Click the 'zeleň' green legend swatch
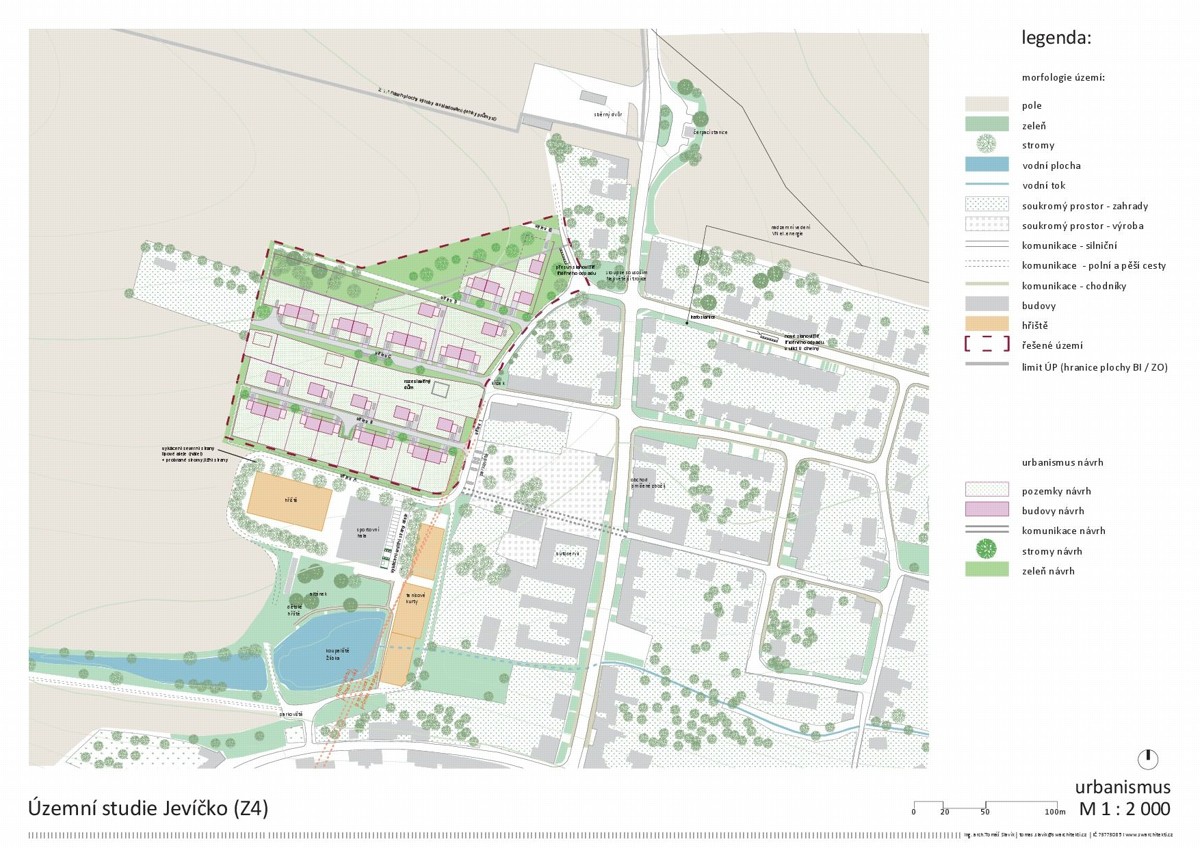Viewport: 1200px width, 848px height. [986, 125]
